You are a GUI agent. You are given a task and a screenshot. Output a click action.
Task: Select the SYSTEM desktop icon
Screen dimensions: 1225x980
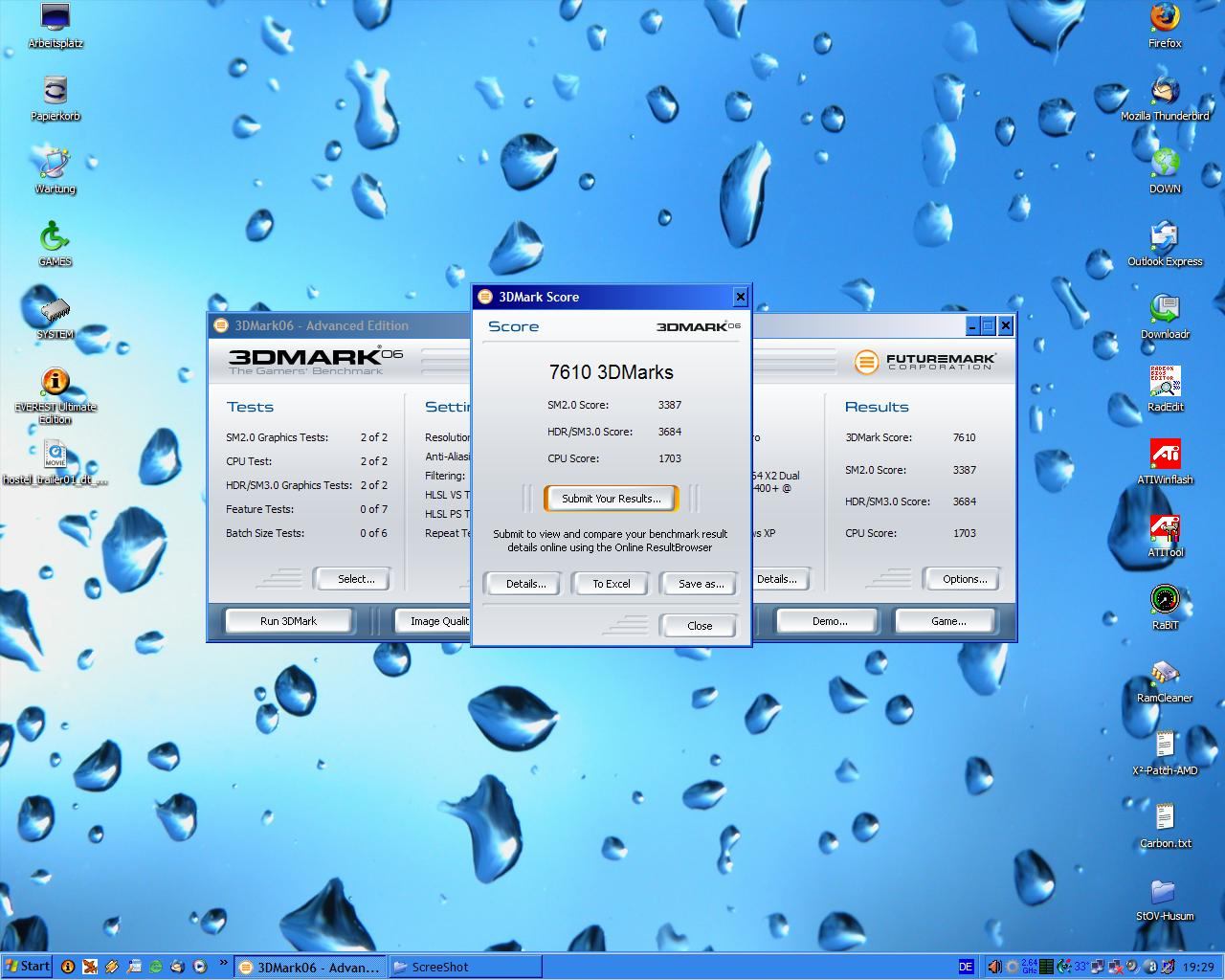56,317
